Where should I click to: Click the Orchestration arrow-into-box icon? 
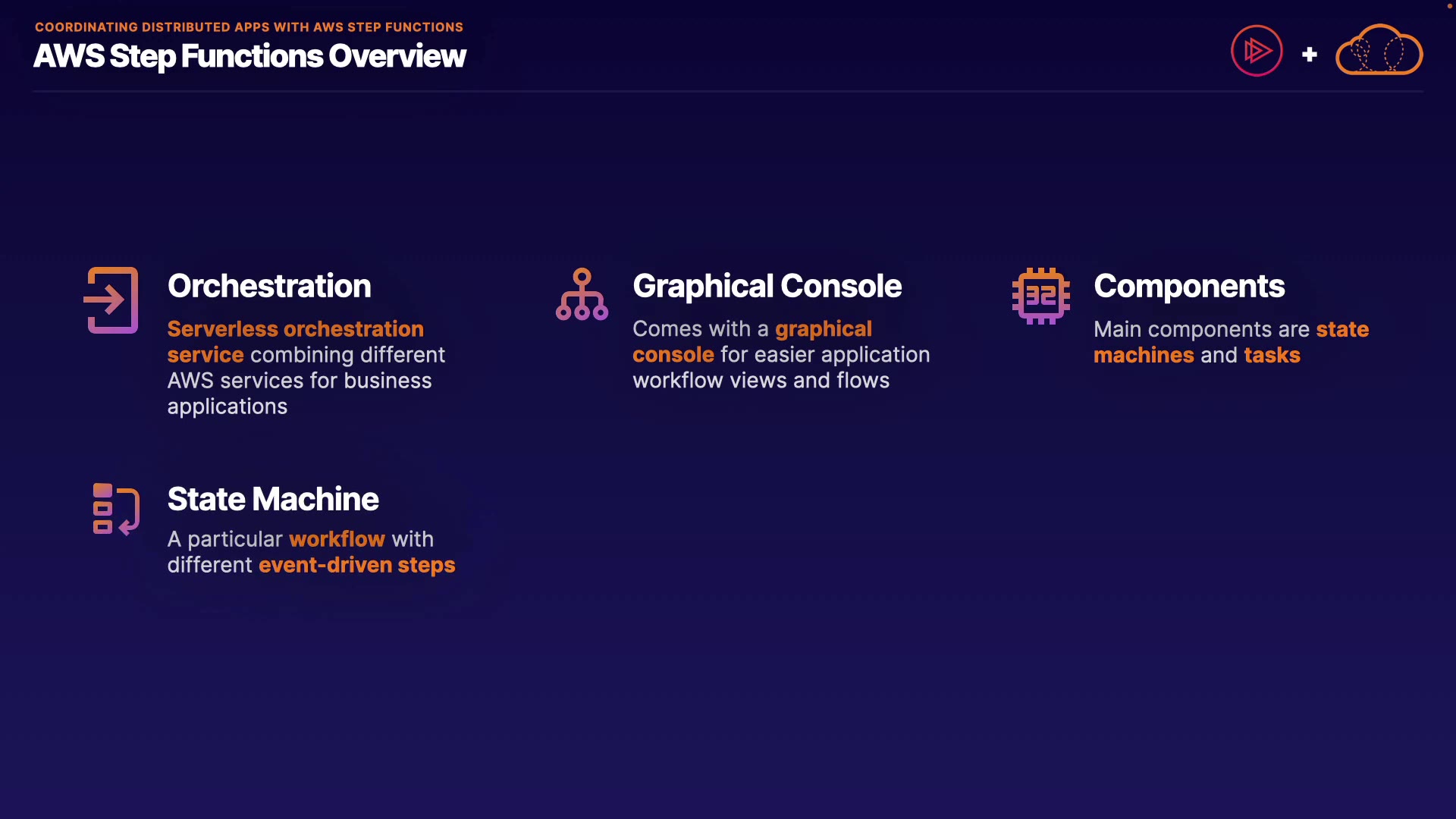(x=111, y=300)
